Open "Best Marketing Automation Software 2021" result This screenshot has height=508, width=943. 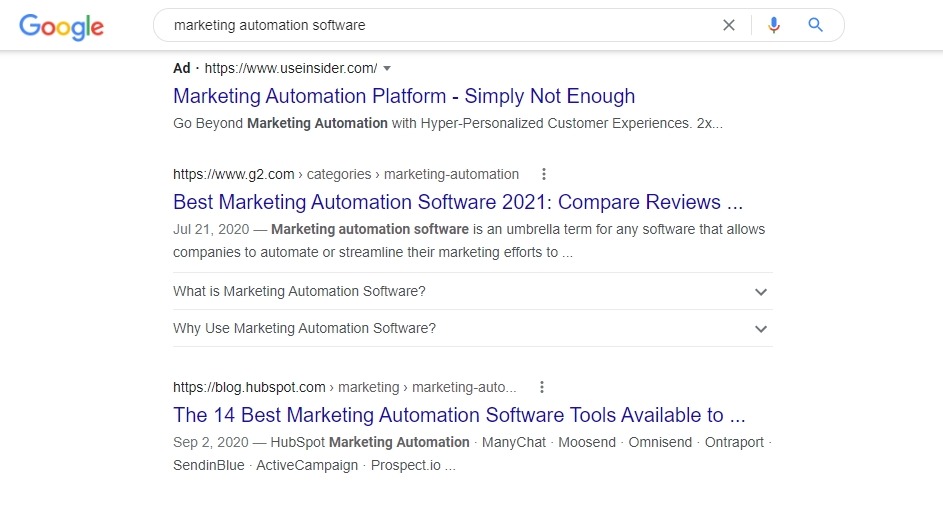(457, 202)
